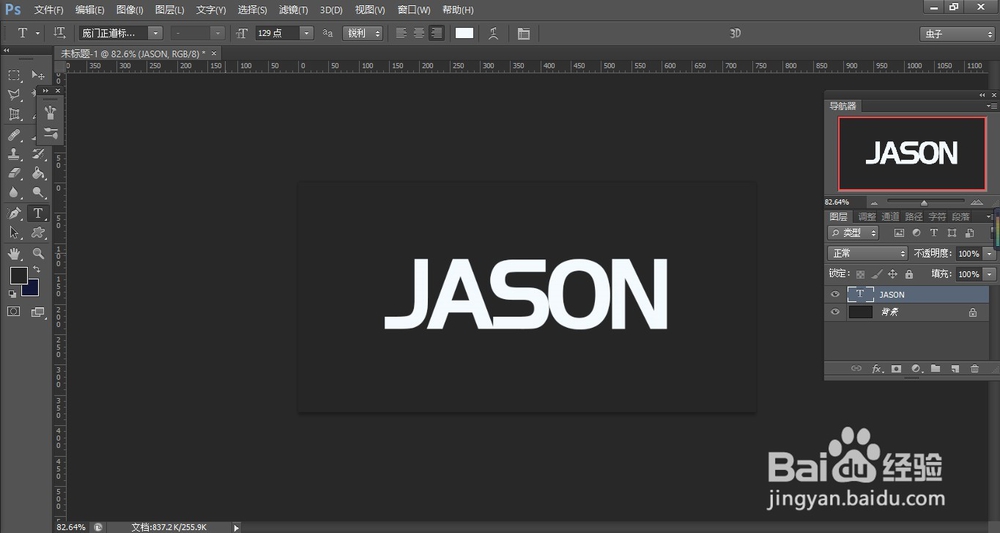The height and width of the screenshot is (533, 1000).
Task: Open the Create Warped Text dialog
Action: (493, 33)
